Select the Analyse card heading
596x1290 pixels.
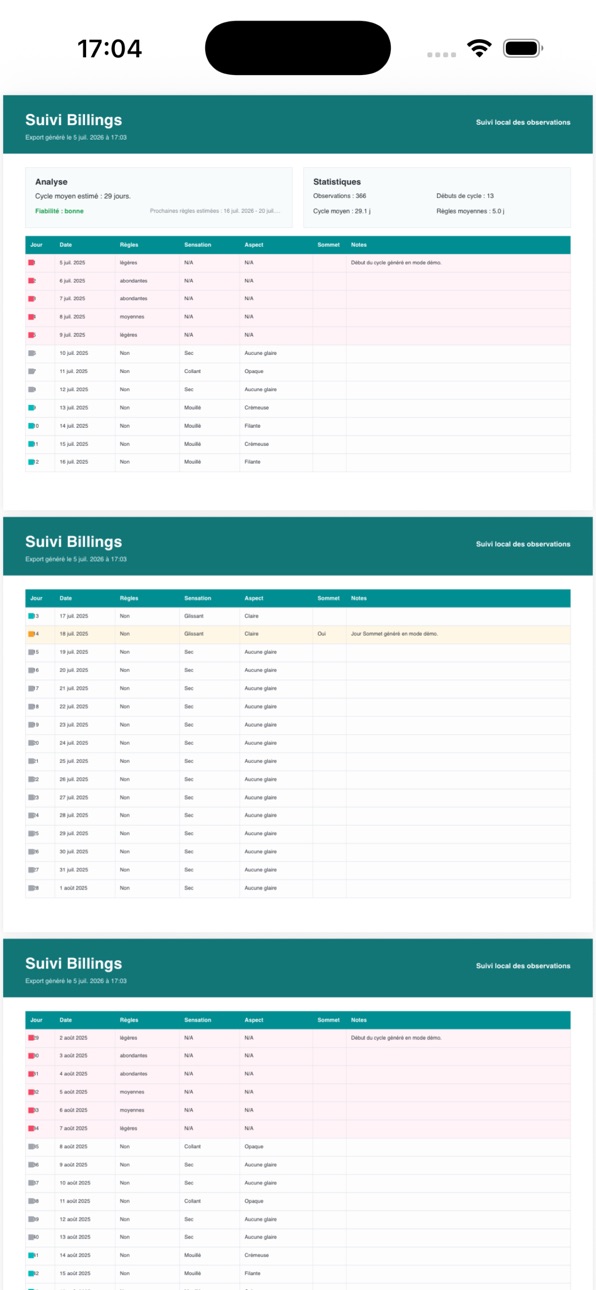point(51,182)
